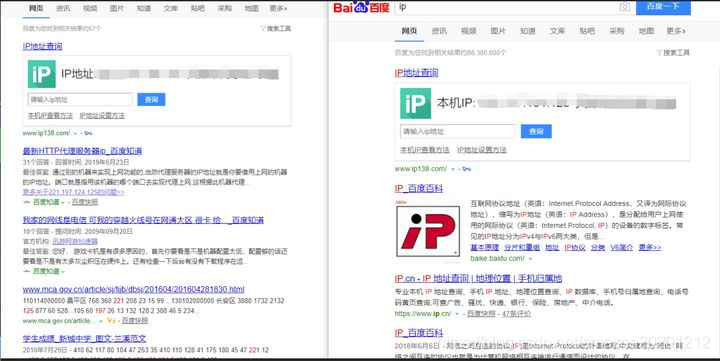Click 查询 button in left window IP widget

coord(151,99)
